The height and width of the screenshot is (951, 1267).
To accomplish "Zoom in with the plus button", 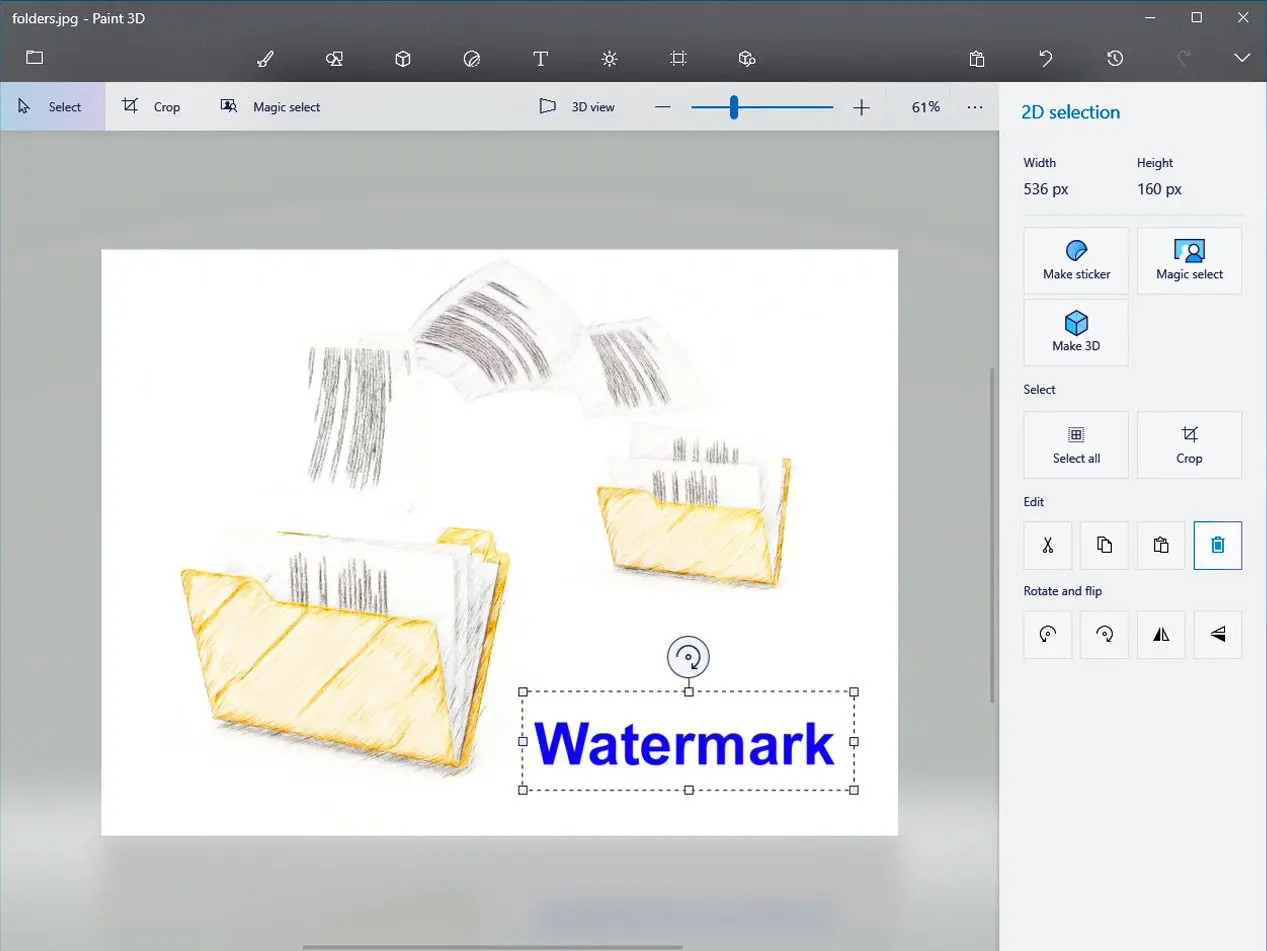I will [862, 107].
